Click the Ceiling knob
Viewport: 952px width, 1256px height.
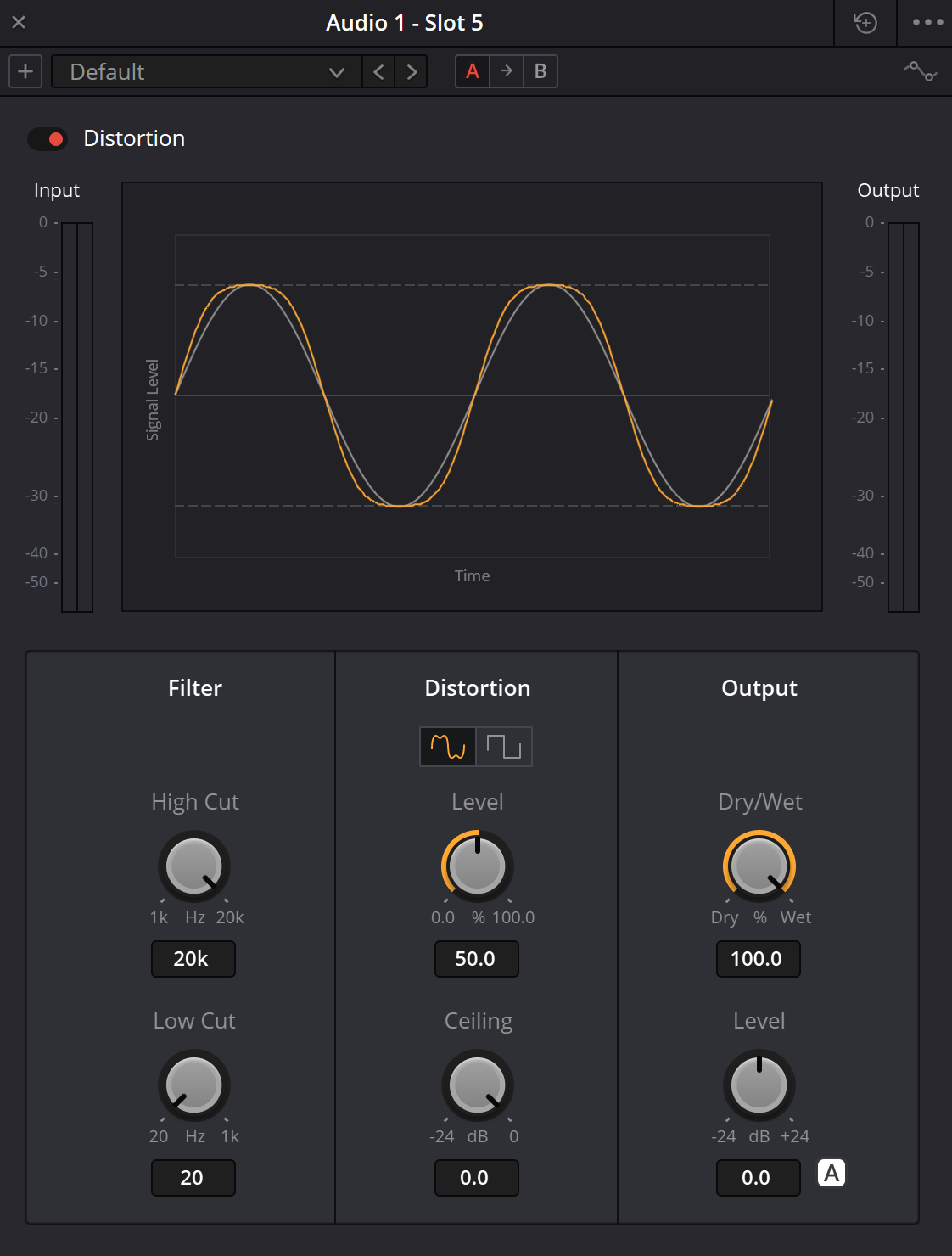478,1085
